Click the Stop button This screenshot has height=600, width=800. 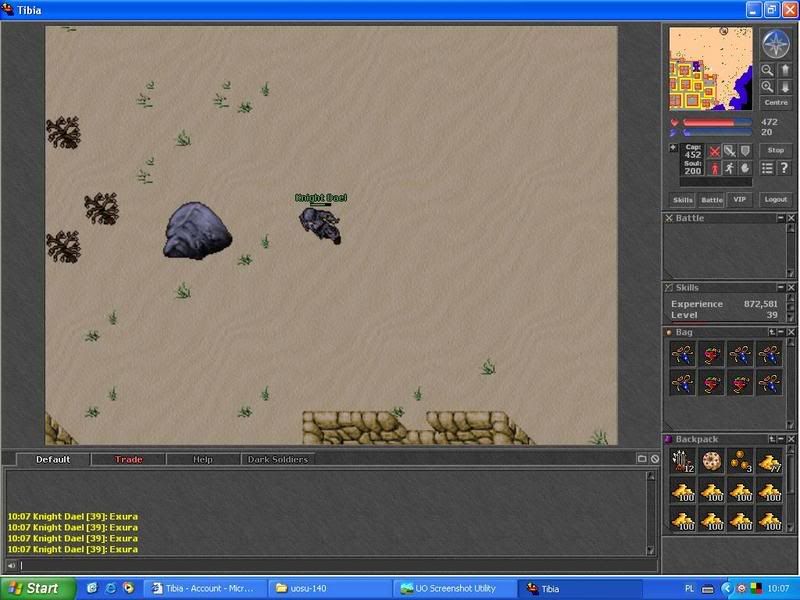(x=776, y=151)
